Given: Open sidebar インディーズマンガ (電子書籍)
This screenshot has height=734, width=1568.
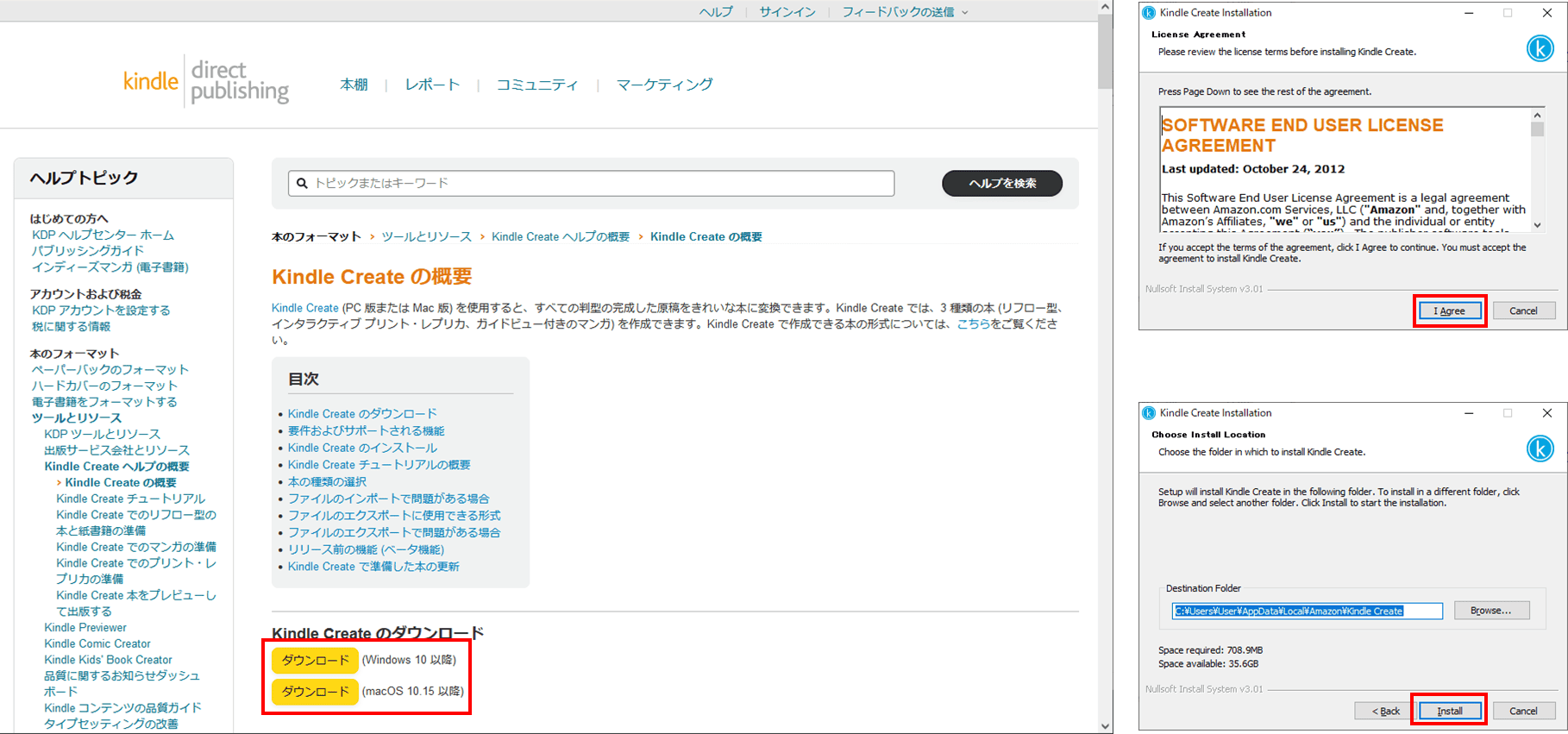Looking at the screenshot, I should (110, 267).
